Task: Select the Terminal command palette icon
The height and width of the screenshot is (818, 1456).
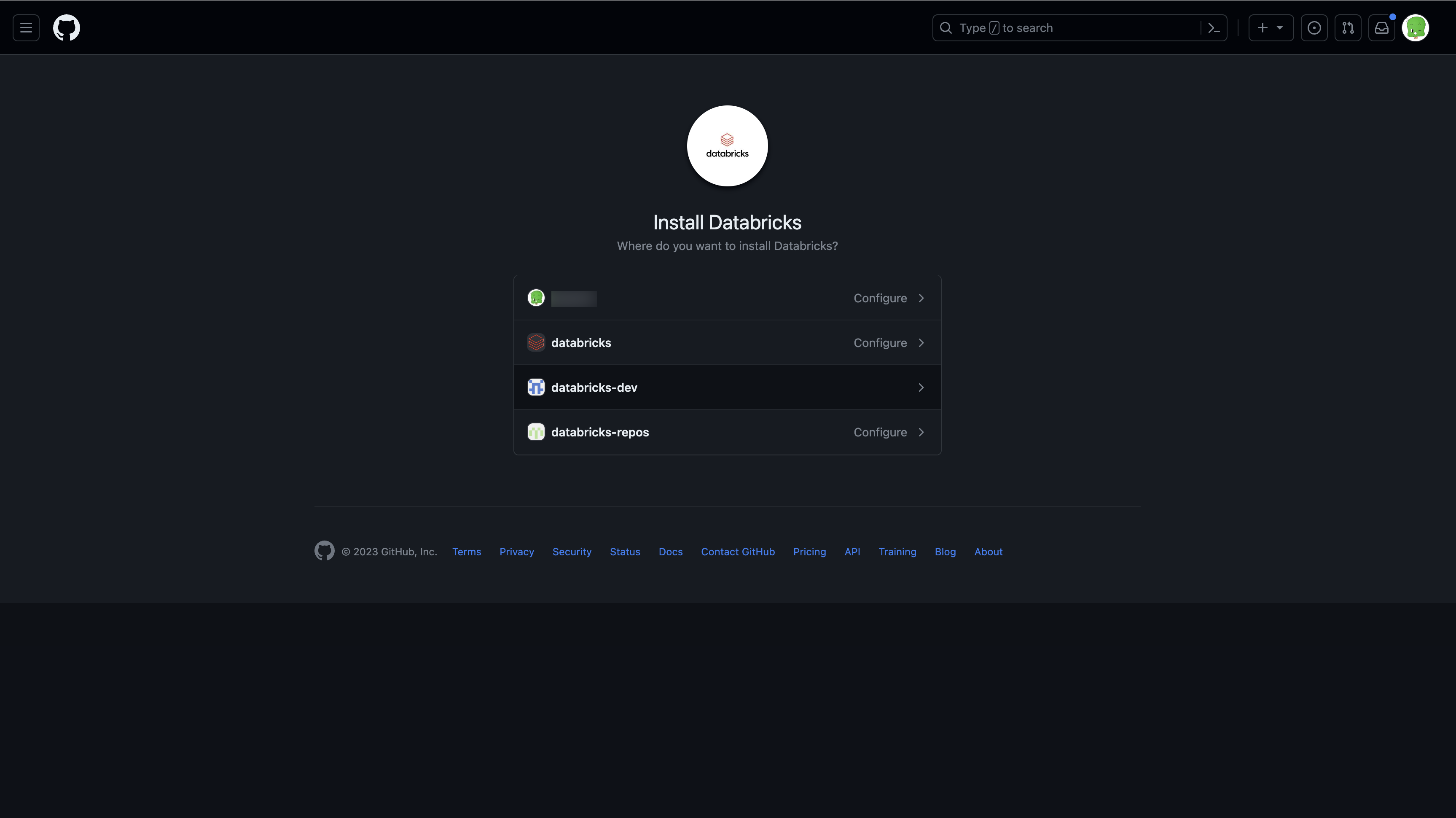Action: [x=1214, y=27]
